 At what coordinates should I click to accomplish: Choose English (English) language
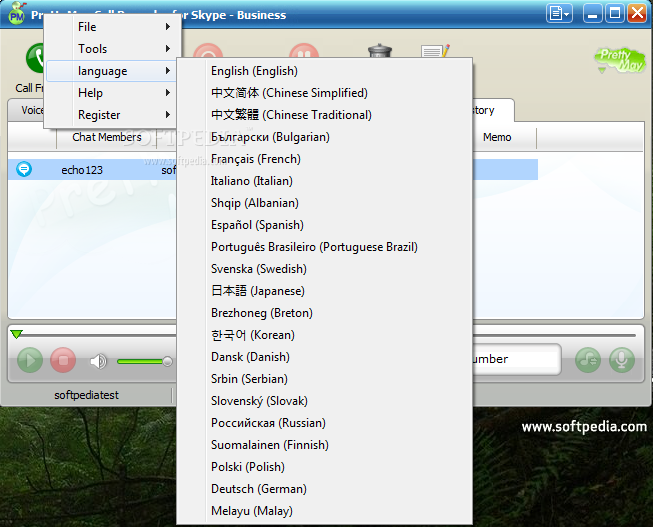click(x=325, y=71)
